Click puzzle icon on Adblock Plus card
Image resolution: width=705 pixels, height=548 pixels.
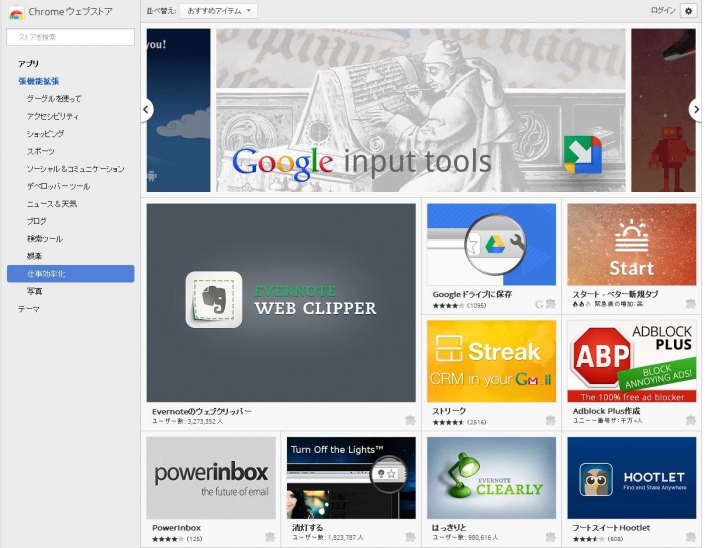(x=691, y=420)
